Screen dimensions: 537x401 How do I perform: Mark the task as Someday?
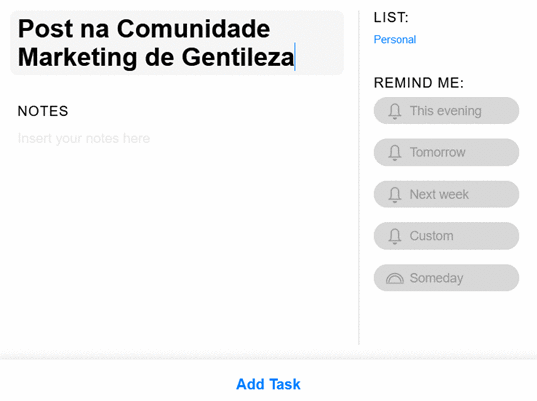tap(446, 278)
